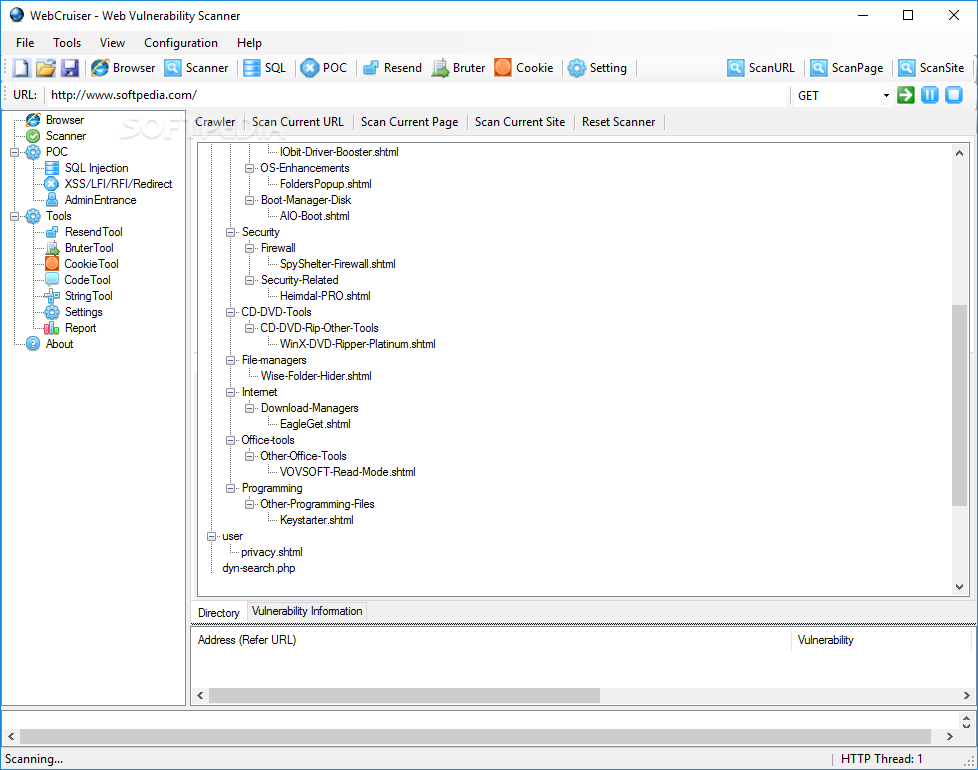978x770 pixels.
Task: Click the Crawler button
Action: point(215,122)
